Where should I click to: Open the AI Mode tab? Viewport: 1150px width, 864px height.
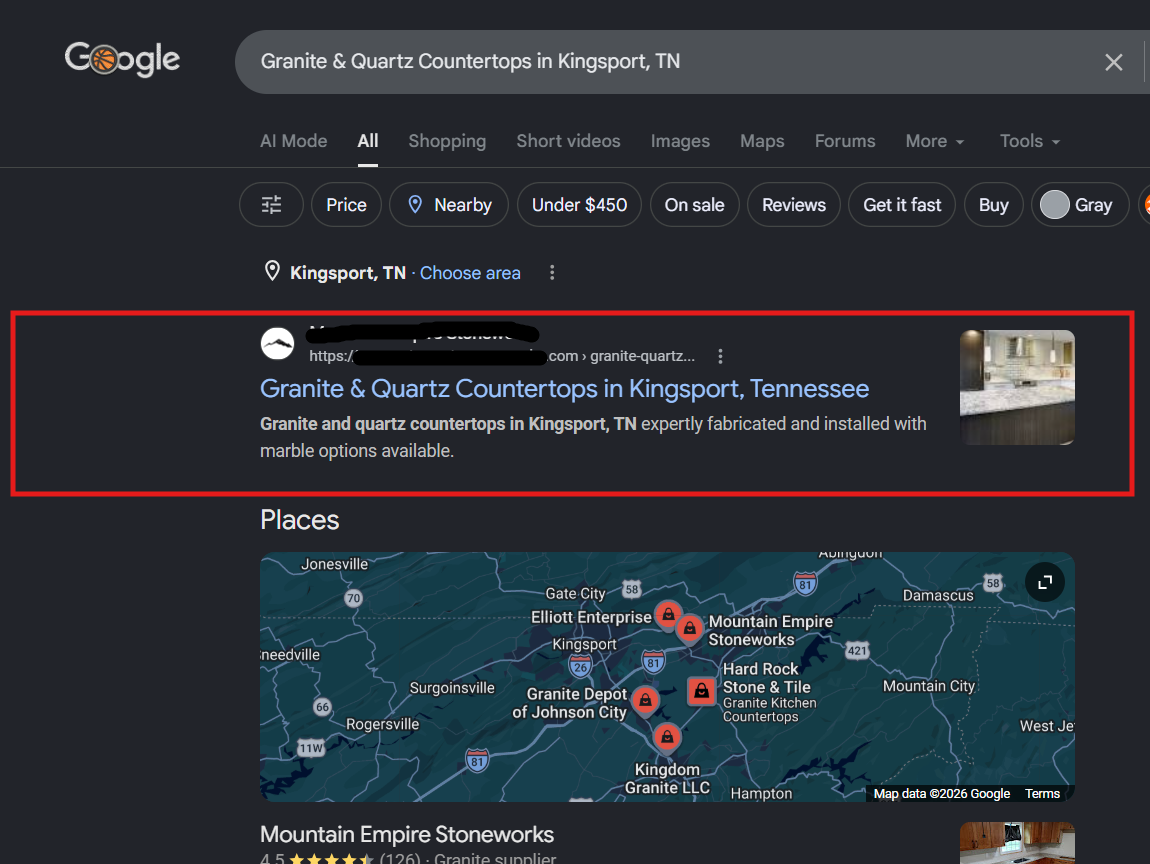click(x=293, y=141)
